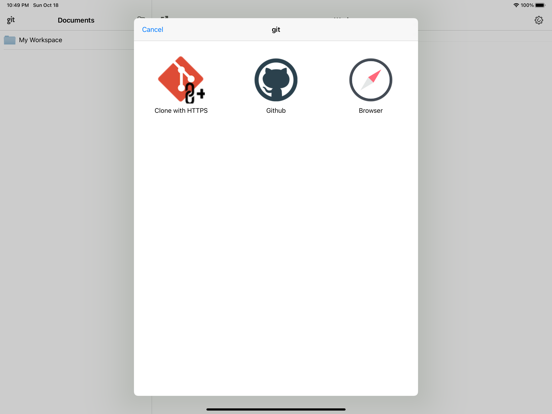This screenshot has height=414, width=552.
Task: Tap the "Sun Oct 18" date in the status bar
Action: click(46, 5)
